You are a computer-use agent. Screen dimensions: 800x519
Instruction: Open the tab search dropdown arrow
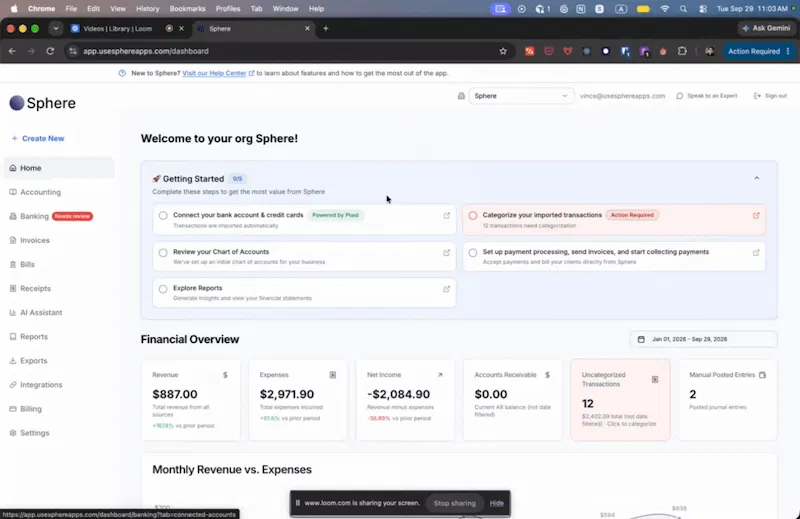click(56, 29)
